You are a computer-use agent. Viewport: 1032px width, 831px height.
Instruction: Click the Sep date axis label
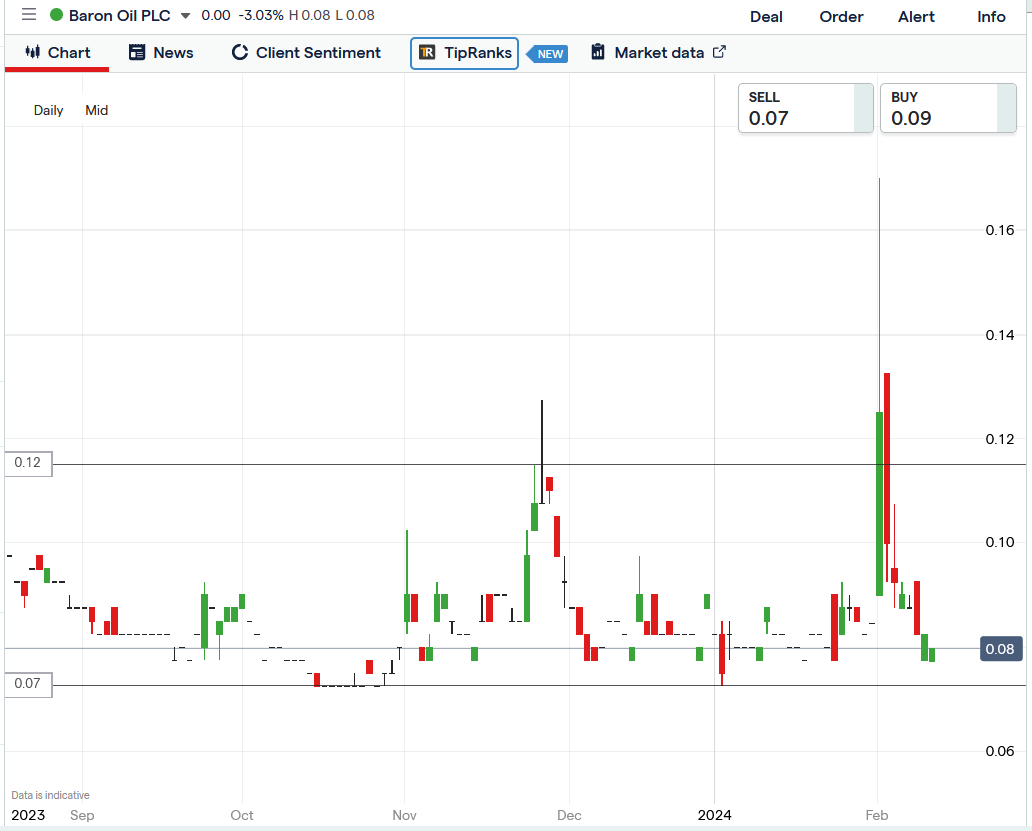[82, 815]
